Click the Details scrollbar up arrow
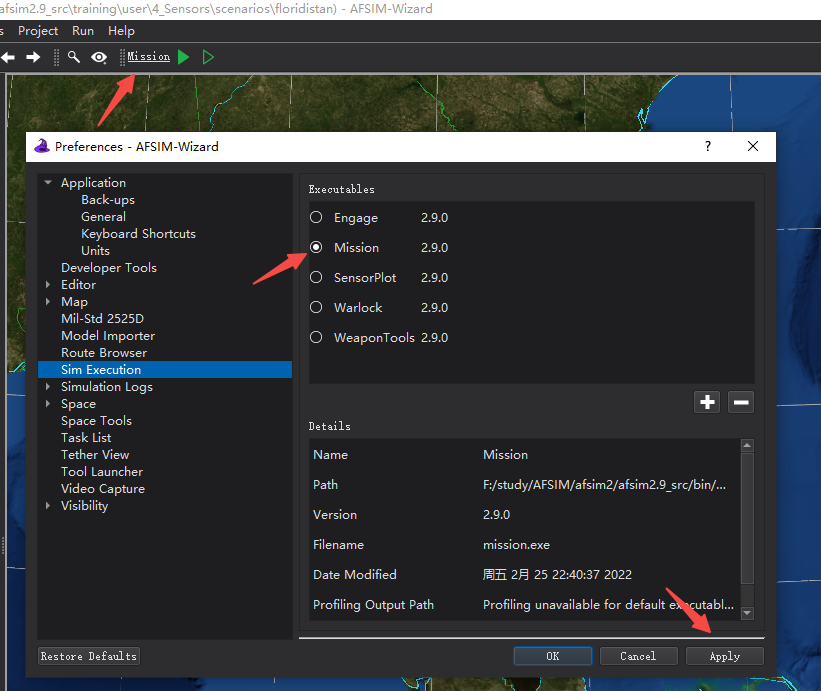The image size is (821, 691). point(747,445)
